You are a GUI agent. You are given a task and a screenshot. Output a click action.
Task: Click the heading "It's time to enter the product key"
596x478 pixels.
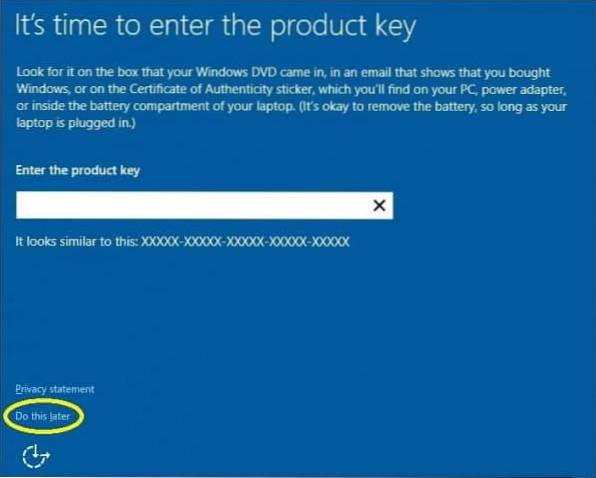pyautogui.click(x=216, y=25)
